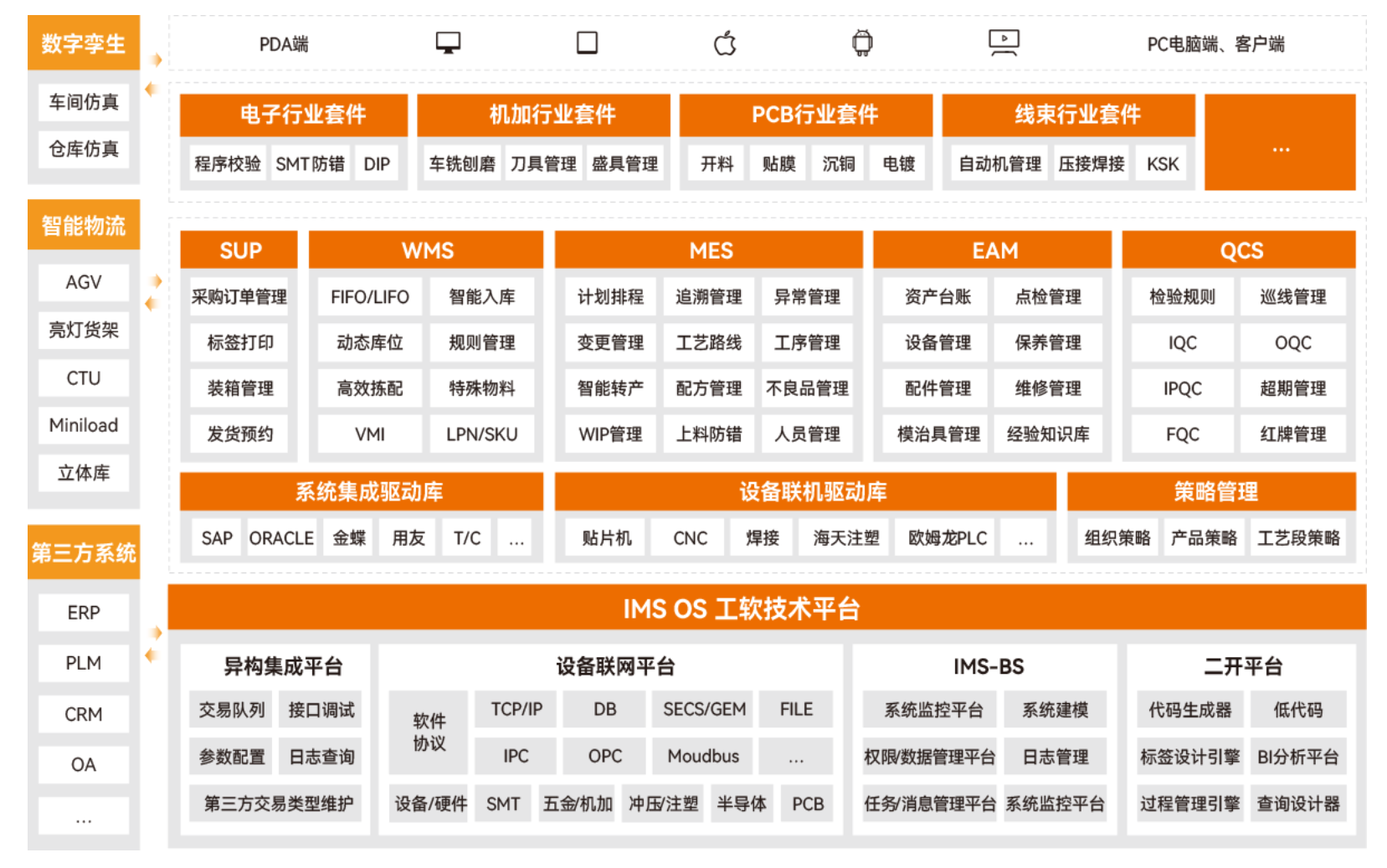Select SECS/GEM protocol in 设备联网平台
The height and width of the screenshot is (868, 1387).
click(x=704, y=710)
